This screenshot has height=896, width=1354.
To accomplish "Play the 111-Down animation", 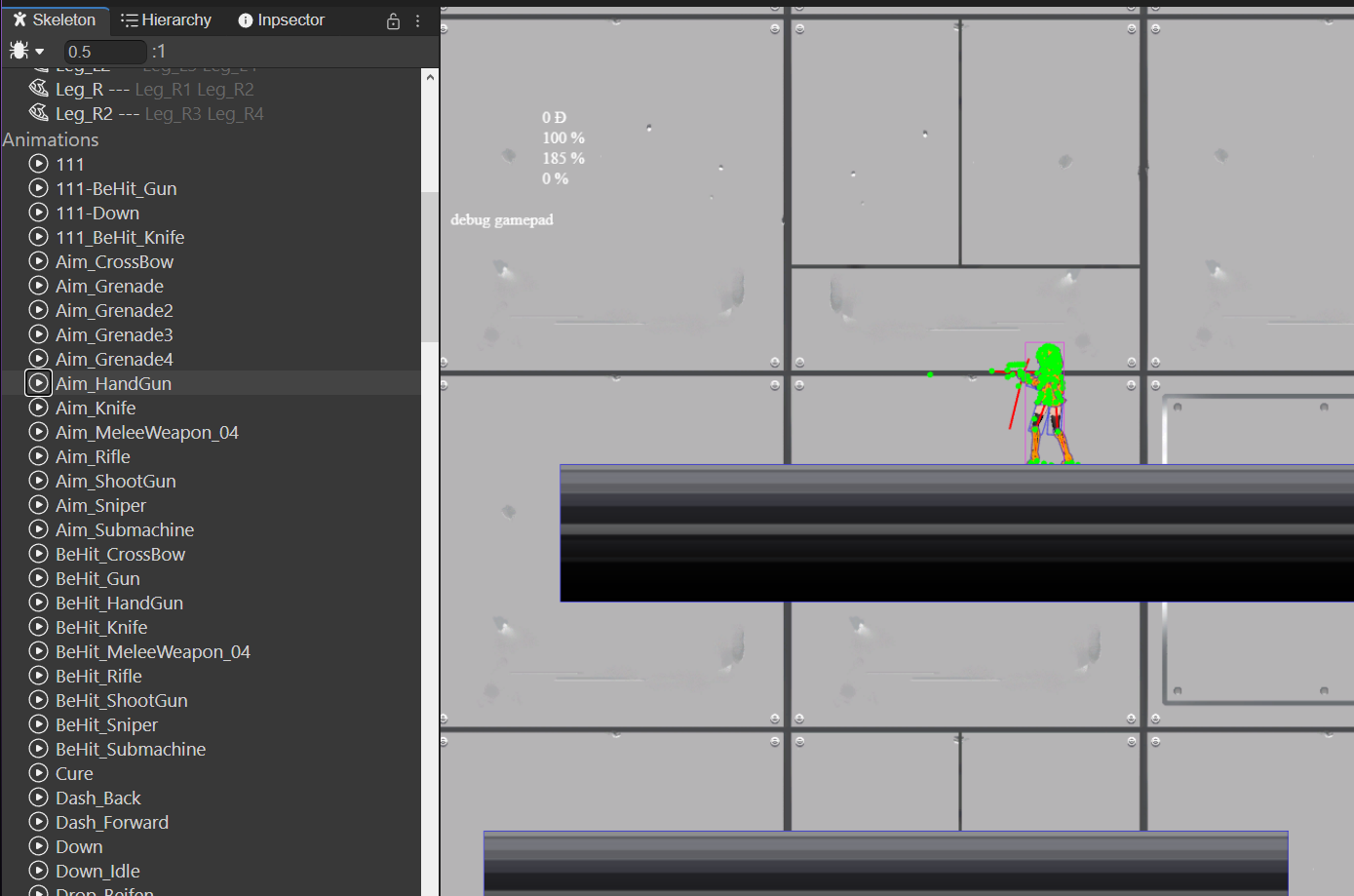I will (x=38, y=213).
